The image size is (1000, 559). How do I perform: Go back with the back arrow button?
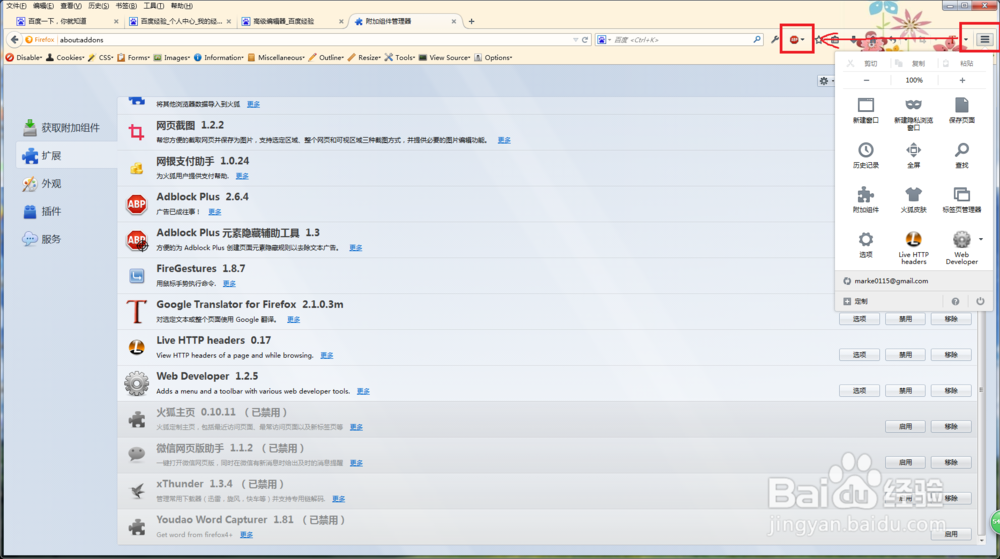click(14, 40)
